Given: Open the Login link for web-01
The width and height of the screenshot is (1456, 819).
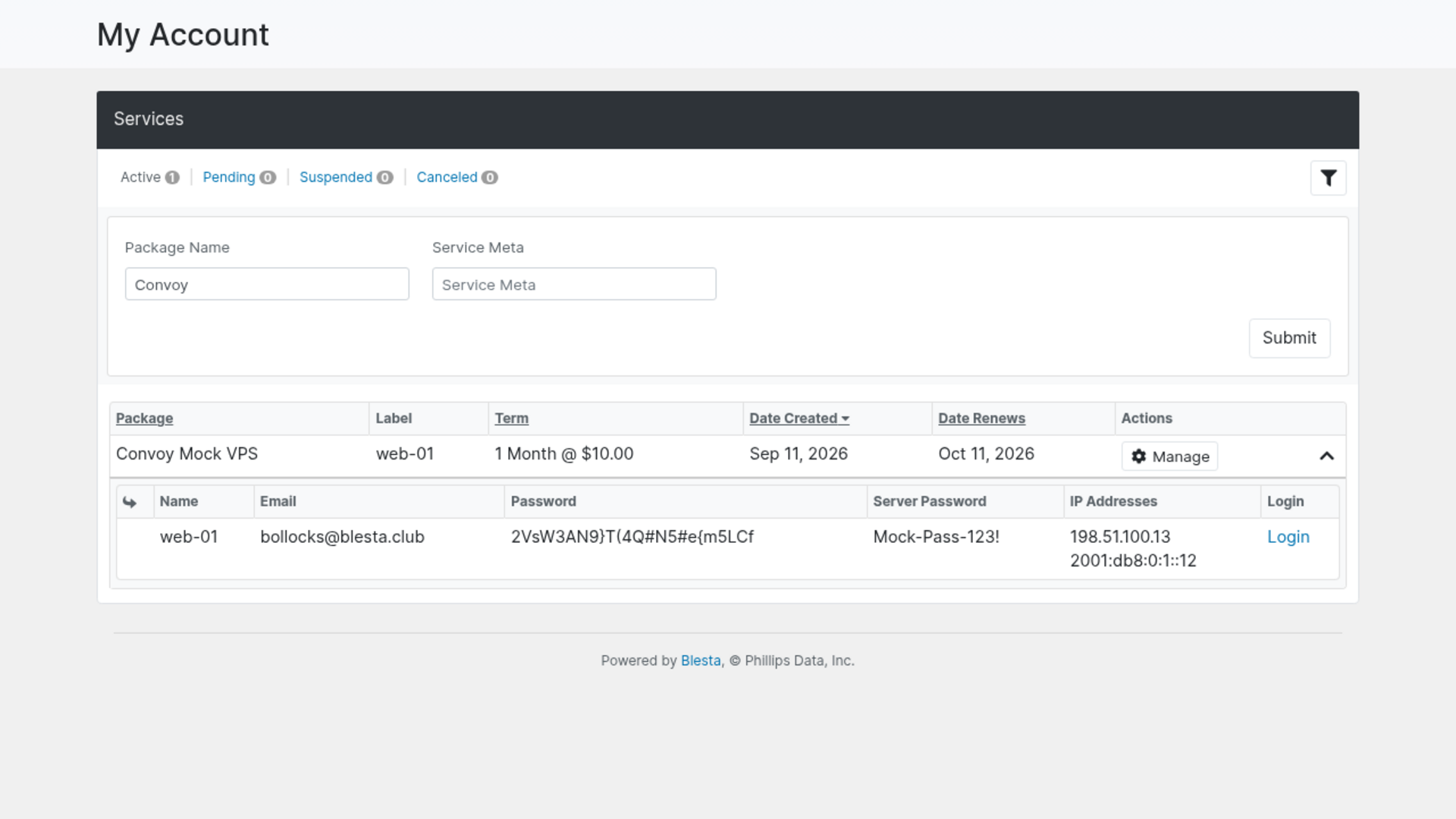Looking at the screenshot, I should click(1288, 537).
